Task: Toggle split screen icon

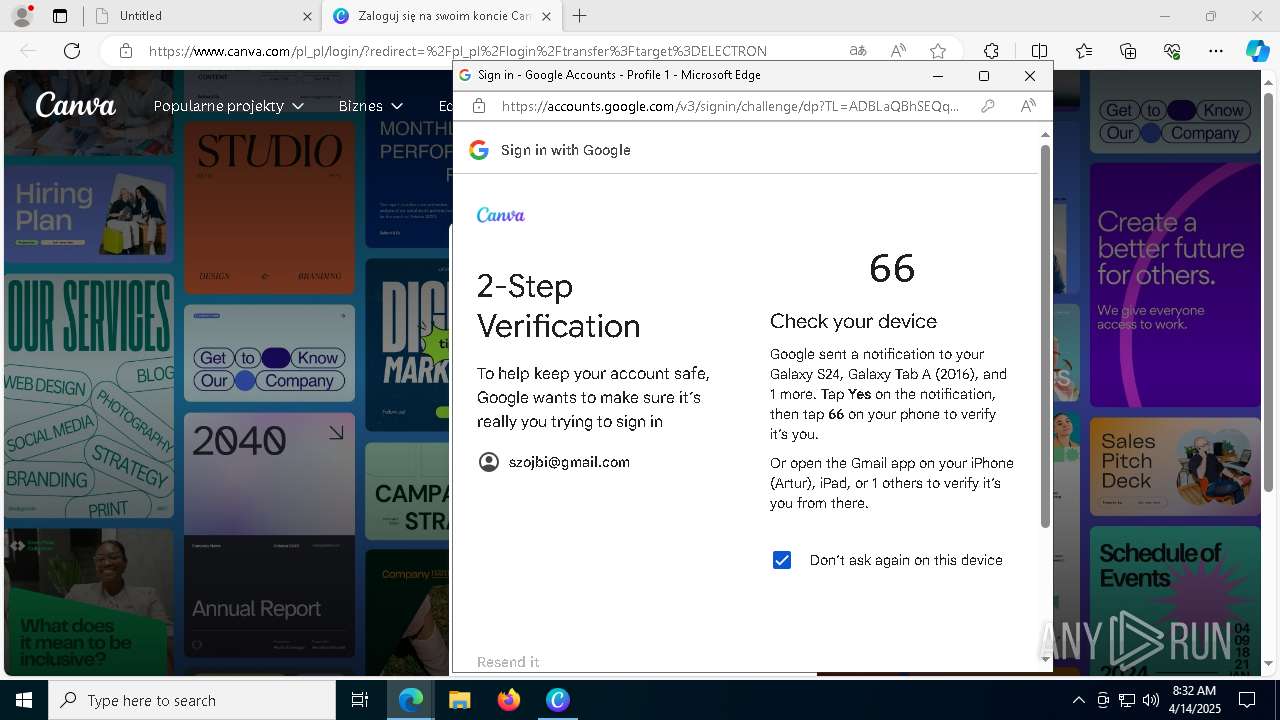Action: click(1039, 51)
